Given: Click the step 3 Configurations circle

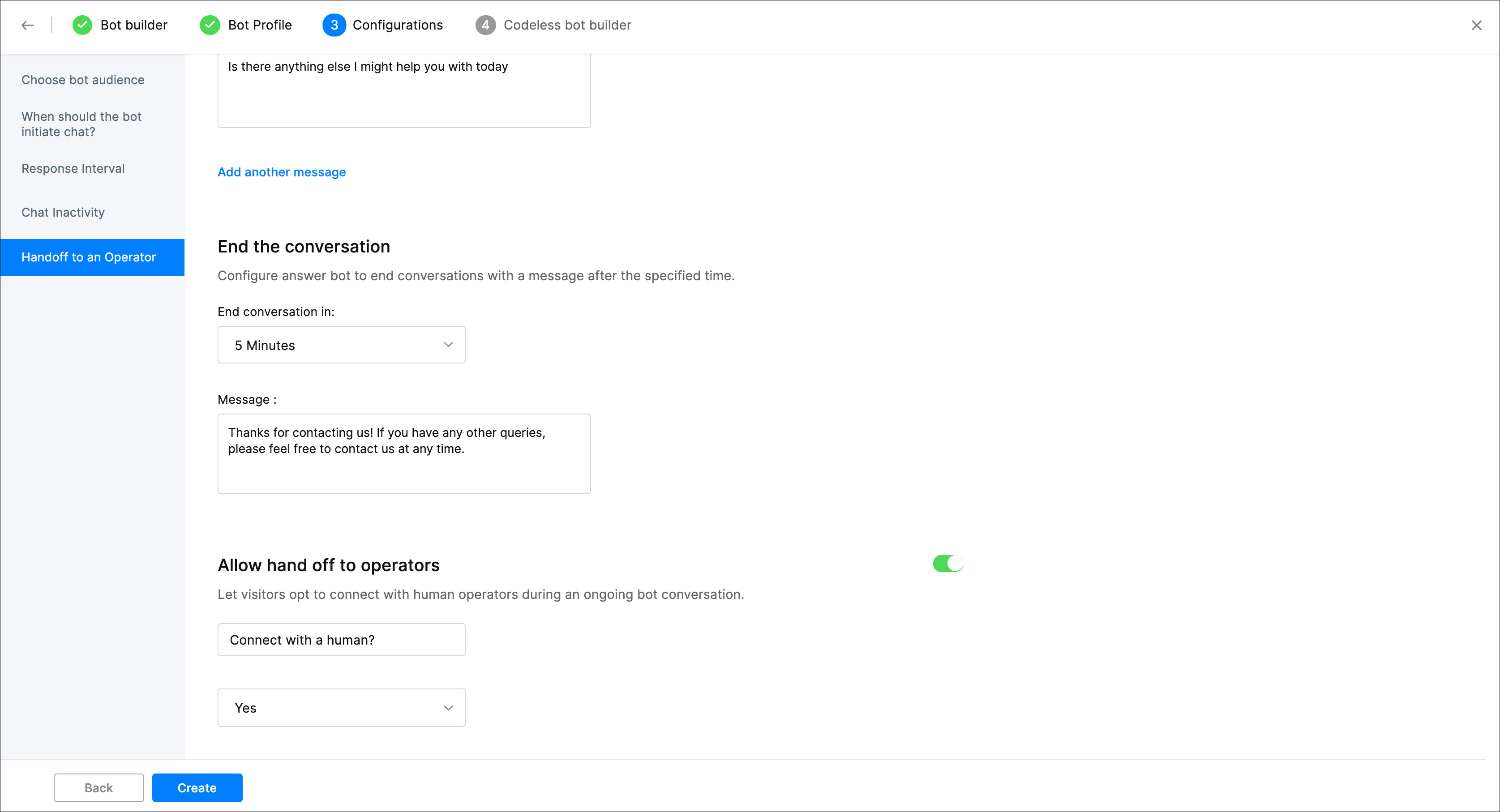Looking at the screenshot, I should (334, 25).
